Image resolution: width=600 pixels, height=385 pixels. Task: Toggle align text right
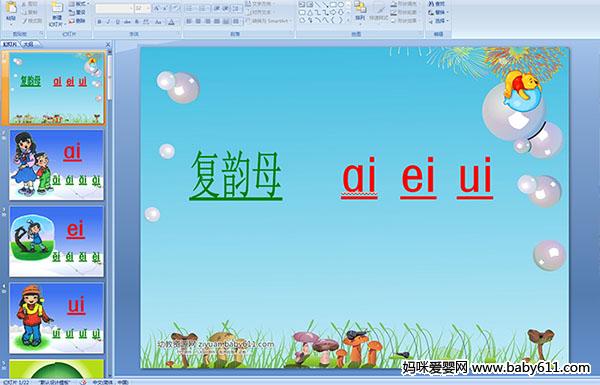click(x=207, y=21)
